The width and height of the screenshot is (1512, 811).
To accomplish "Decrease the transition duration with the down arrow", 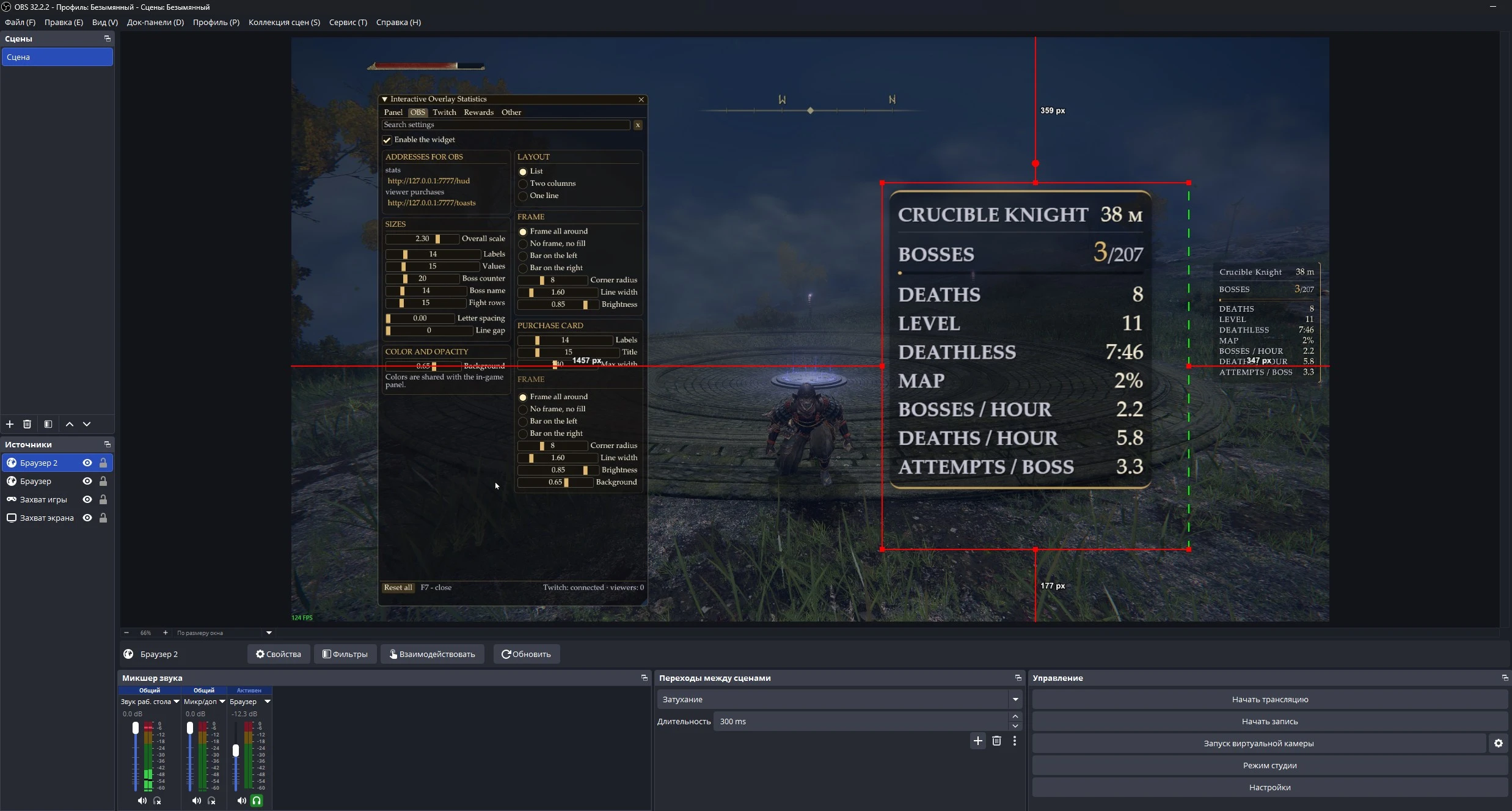I will pyautogui.click(x=1015, y=726).
